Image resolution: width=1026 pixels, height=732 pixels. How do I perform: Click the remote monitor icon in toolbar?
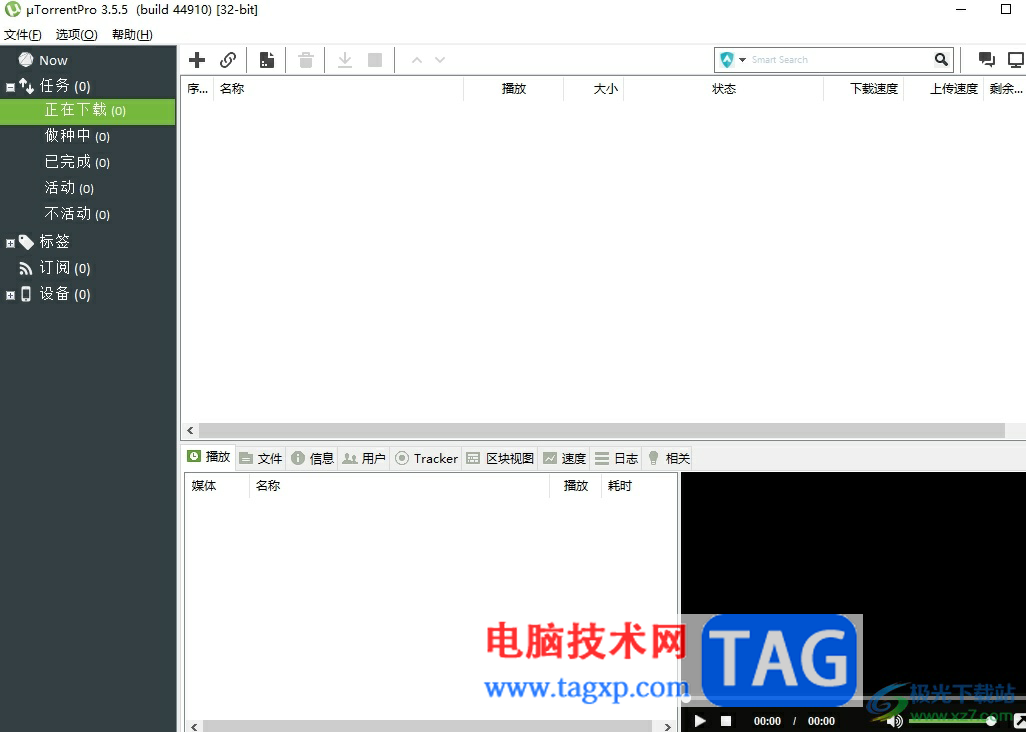tap(1016, 60)
